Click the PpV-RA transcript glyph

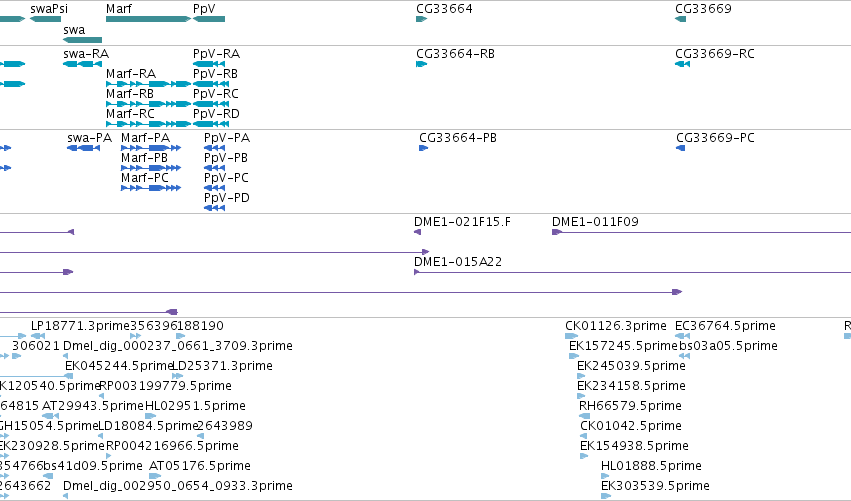click(x=211, y=64)
